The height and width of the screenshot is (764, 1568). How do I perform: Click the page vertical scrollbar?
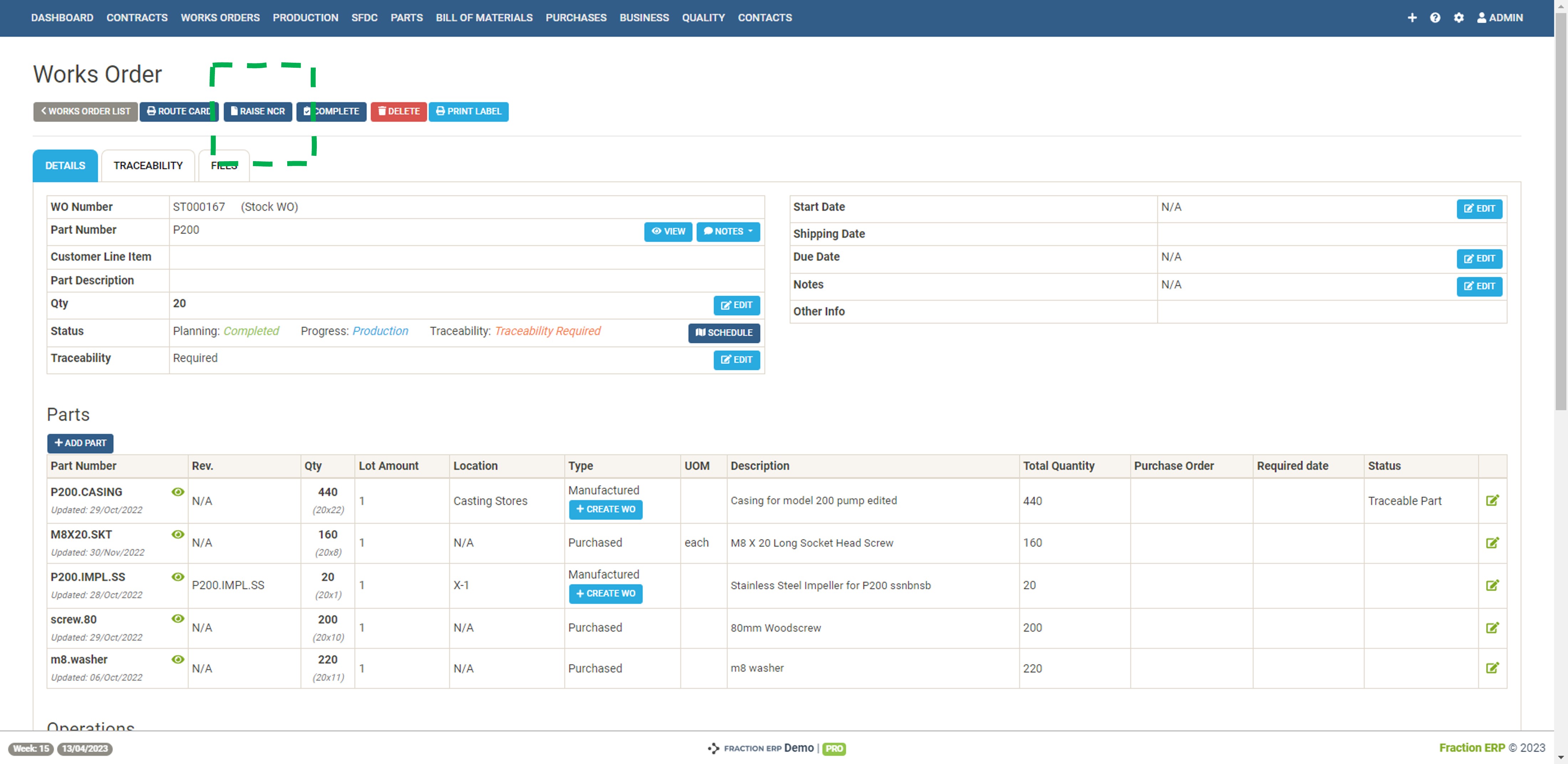[x=1561, y=213]
